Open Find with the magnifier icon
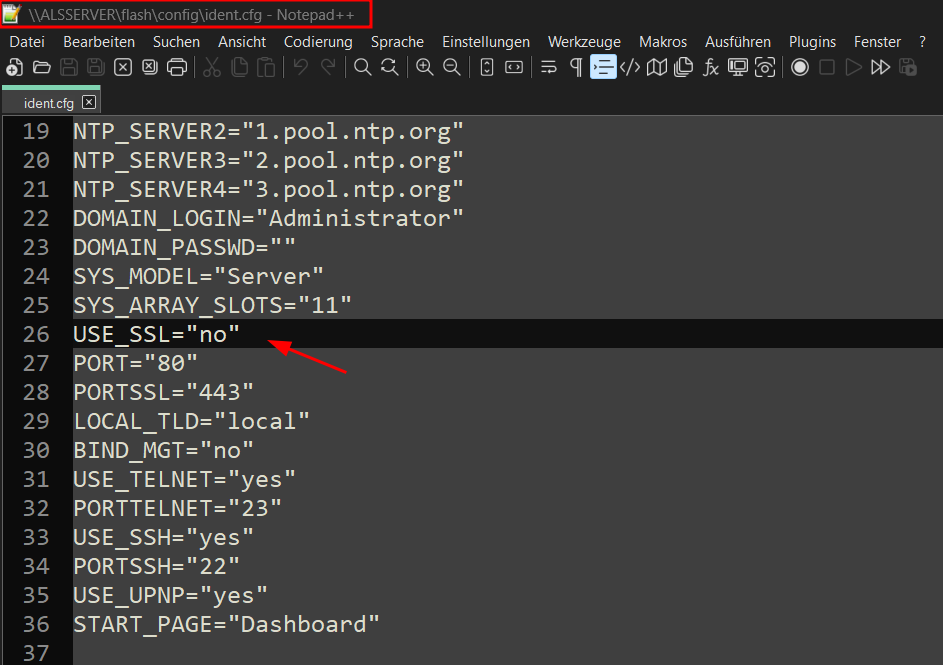Viewport: 943px width, 665px height. [x=363, y=67]
